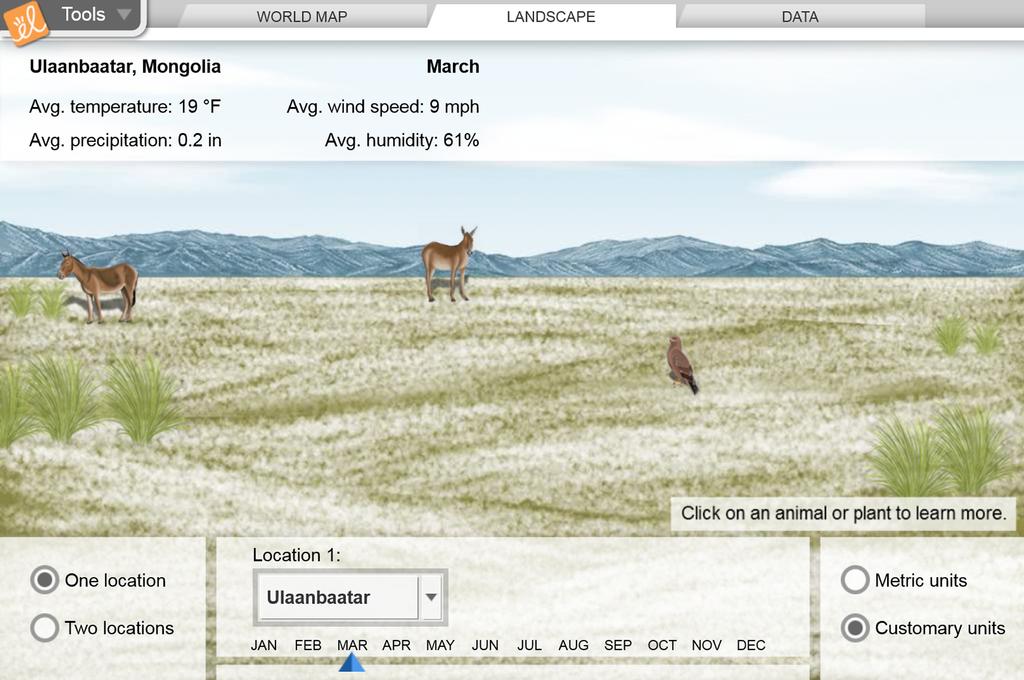Image resolution: width=1024 pixels, height=680 pixels.
Task: Click the small grass tuft near the donkey
Action: pyautogui.click(x=36, y=299)
